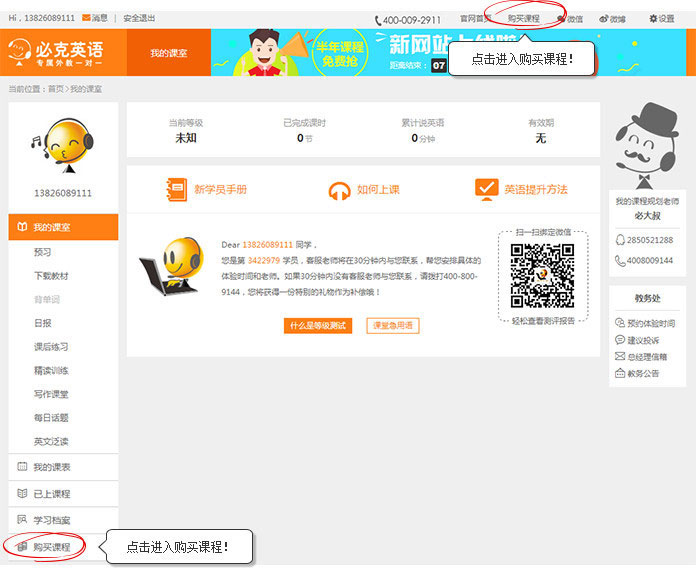
Task: Click the QQ icon beside 2850521288
Action: click(620, 240)
